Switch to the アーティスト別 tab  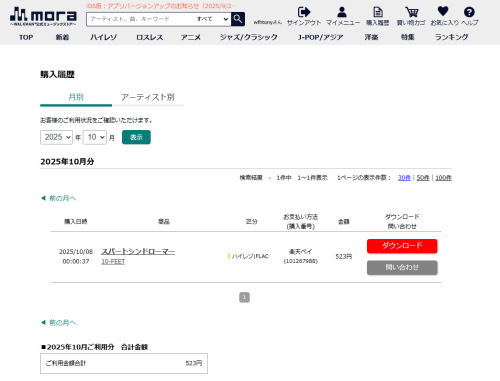coord(148,97)
